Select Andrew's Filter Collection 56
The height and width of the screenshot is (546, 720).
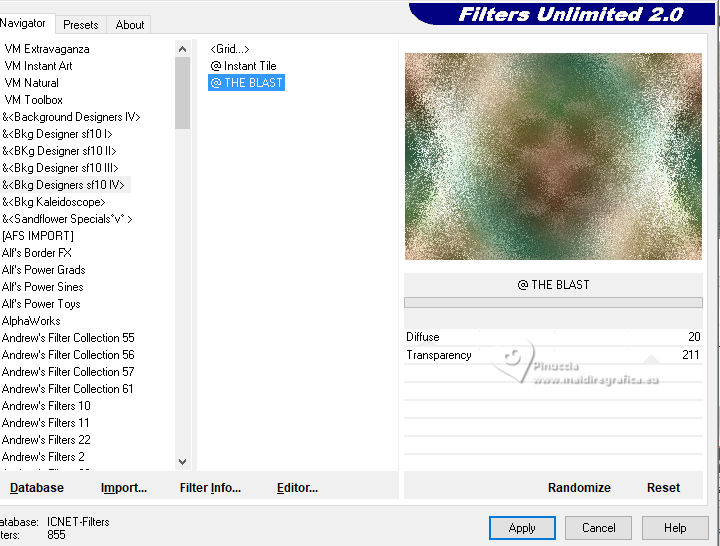[68, 355]
